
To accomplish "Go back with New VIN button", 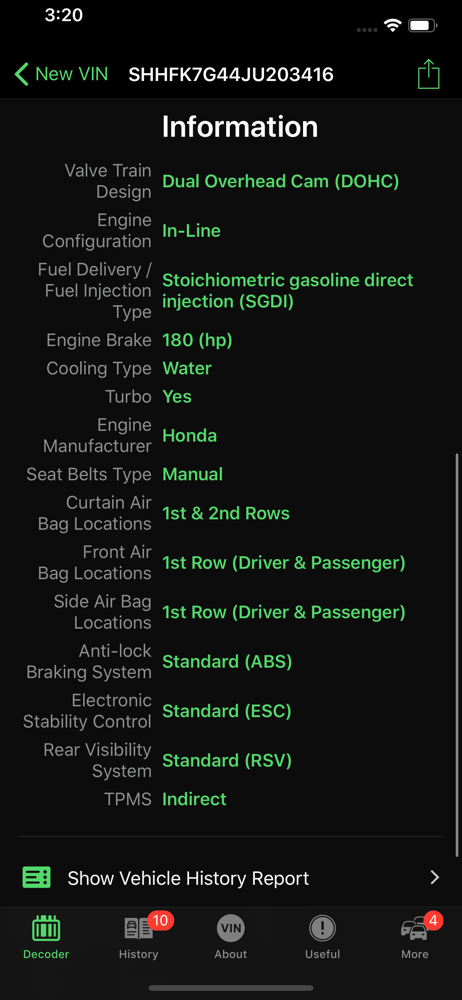I will [61, 75].
